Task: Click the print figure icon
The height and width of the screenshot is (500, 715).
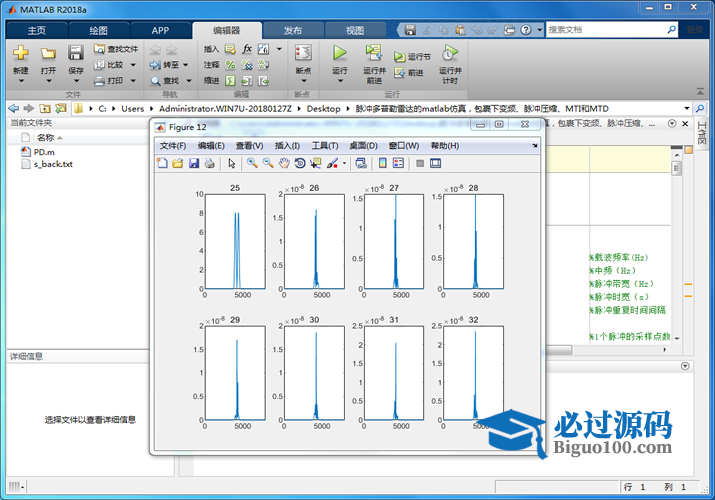Action: click(x=210, y=163)
